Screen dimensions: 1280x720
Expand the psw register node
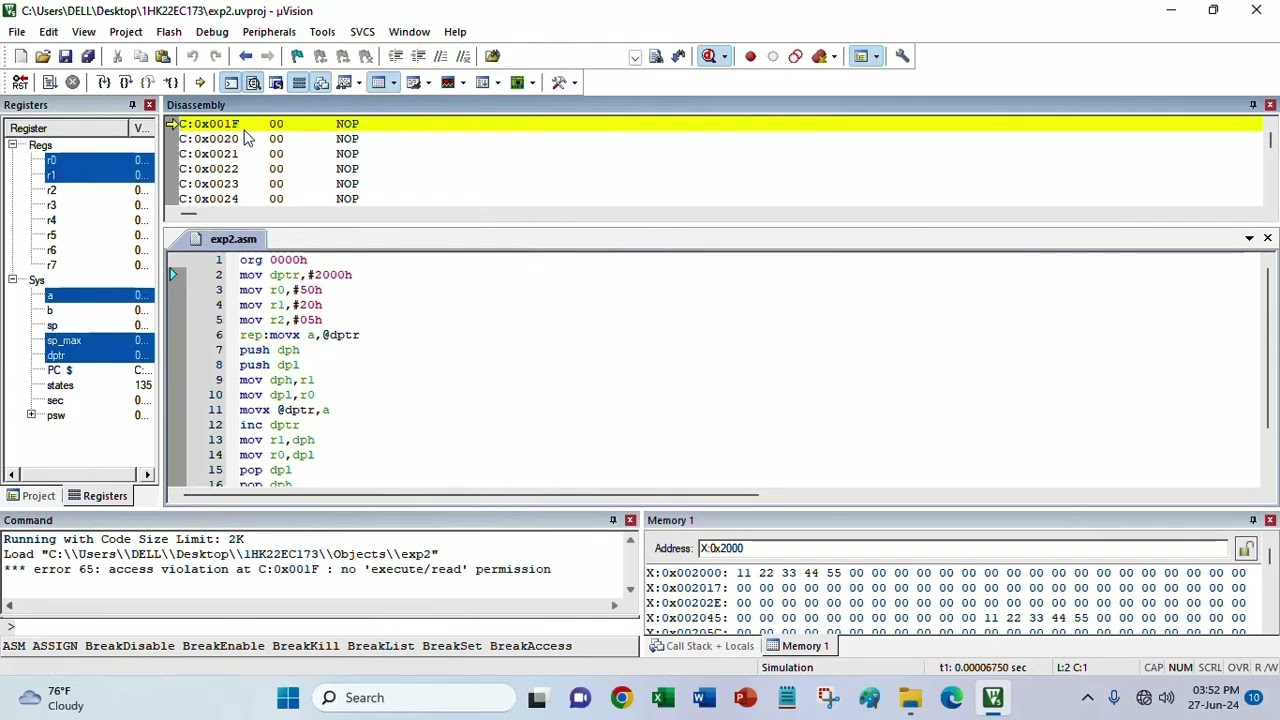point(31,415)
